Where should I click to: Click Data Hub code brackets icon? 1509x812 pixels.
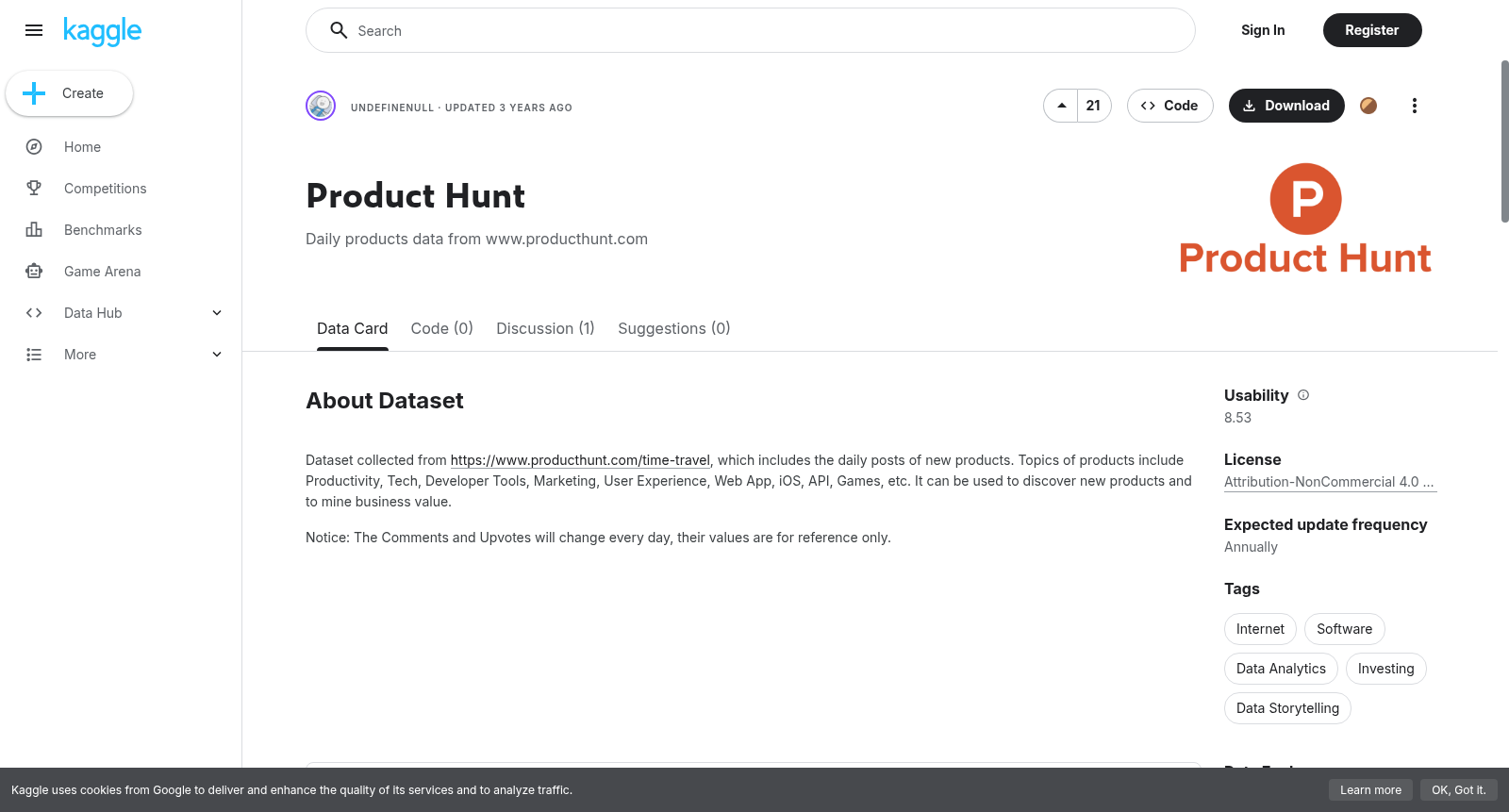point(34,313)
